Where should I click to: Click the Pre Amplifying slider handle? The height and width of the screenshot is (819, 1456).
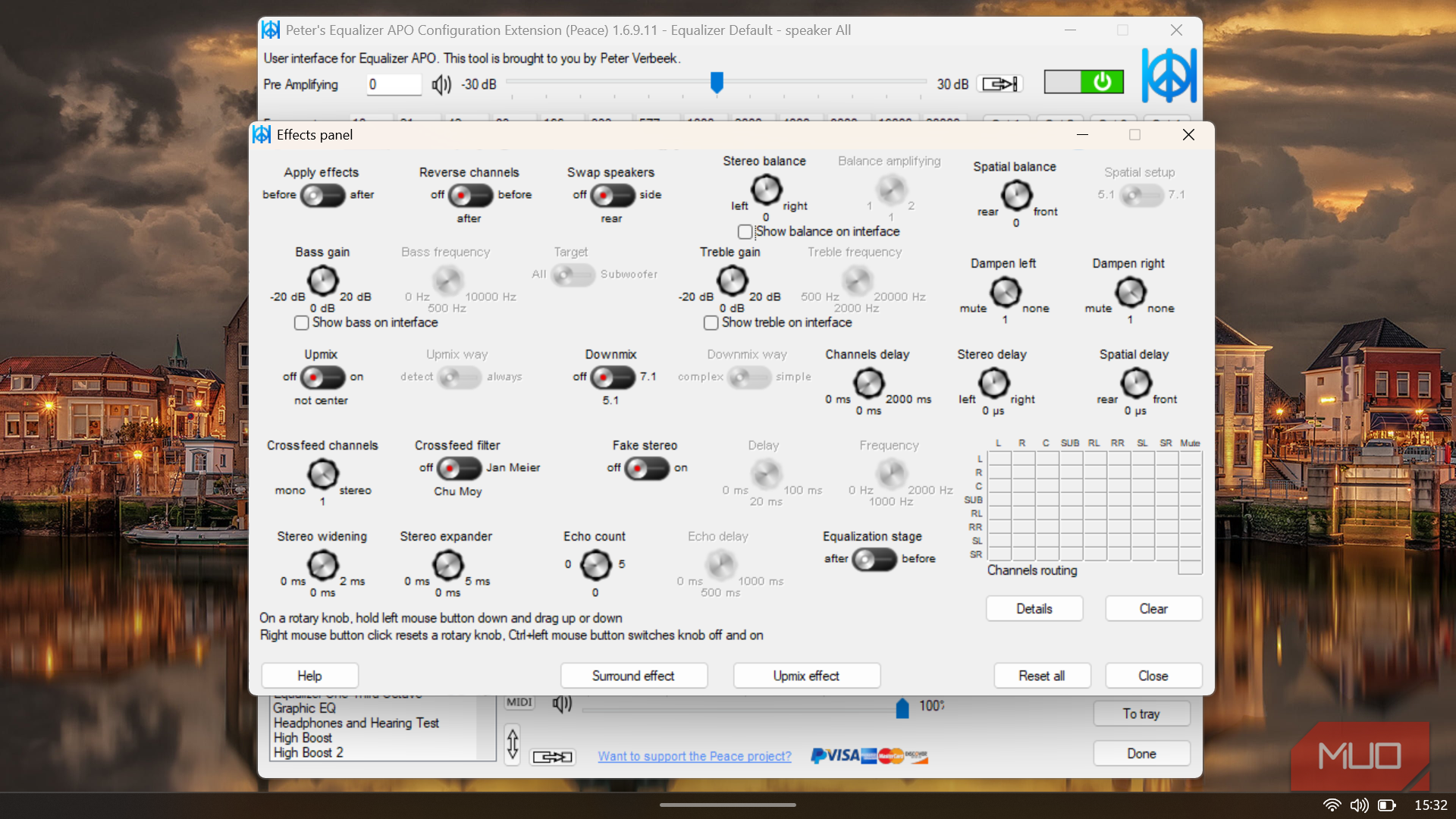coord(717,82)
